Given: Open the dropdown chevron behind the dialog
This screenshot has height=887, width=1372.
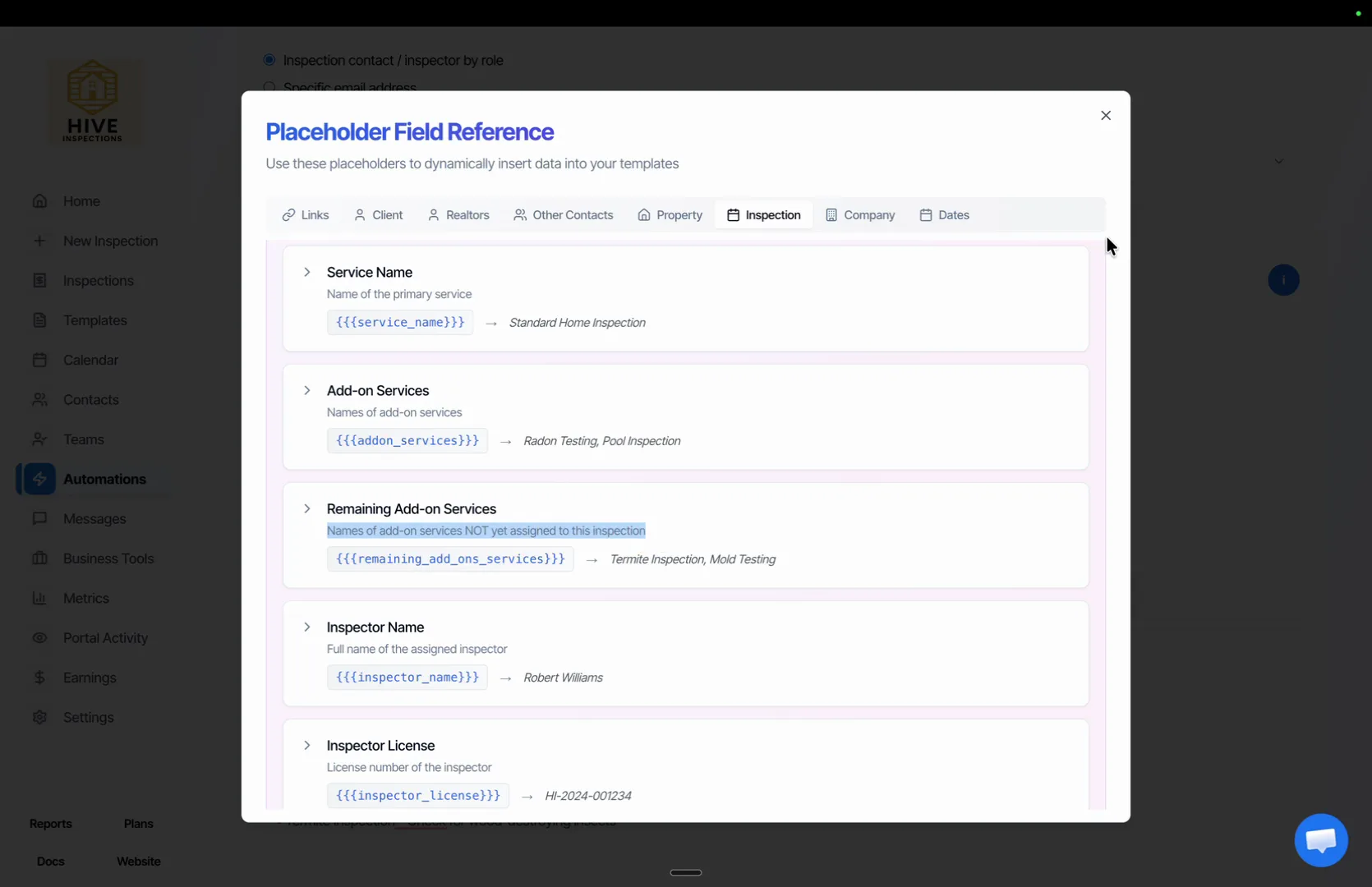Looking at the screenshot, I should [1278, 161].
